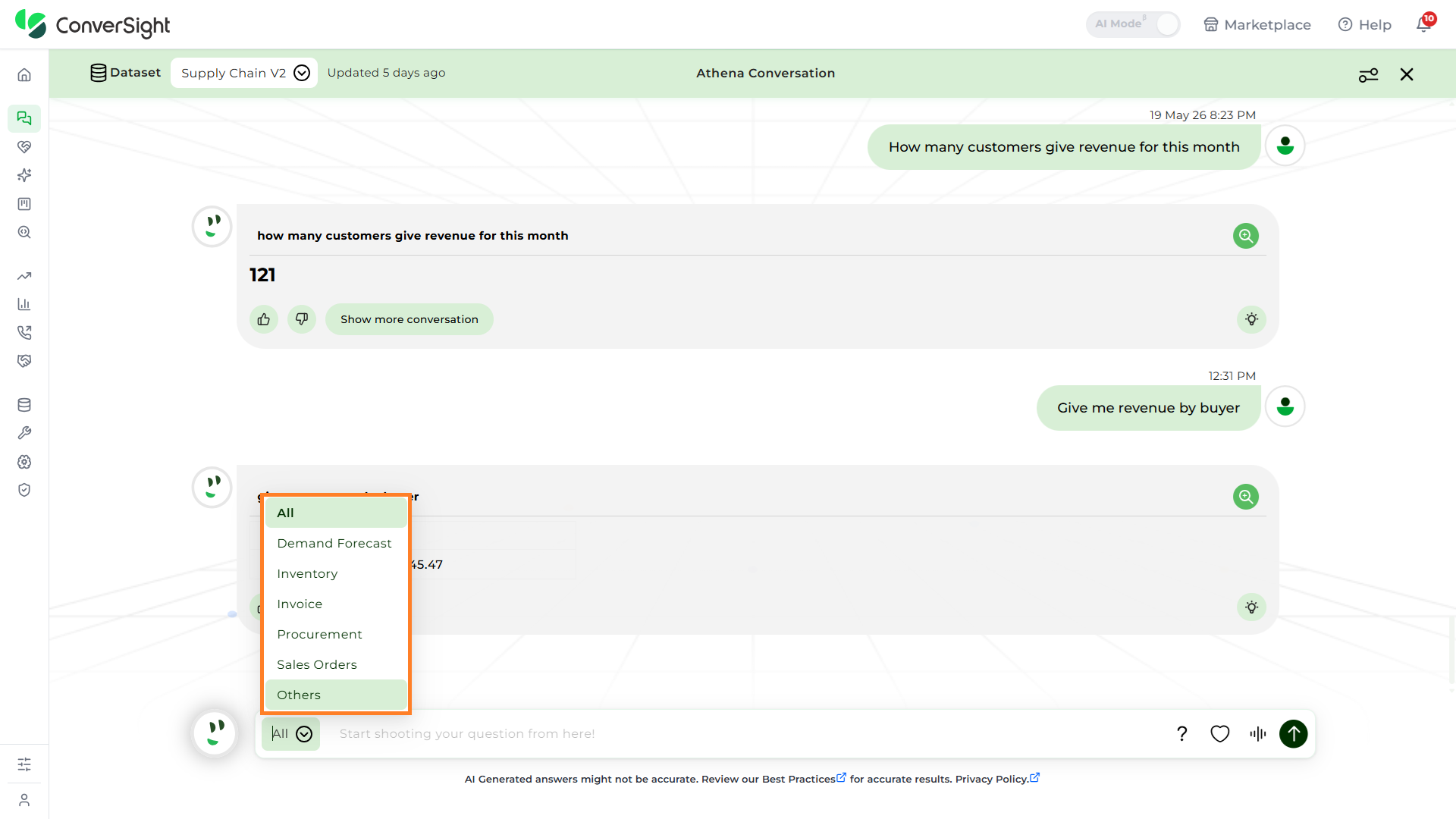Viewport: 1456px width, 819px height.
Task: Open the Help link in the top bar
Action: pyautogui.click(x=1365, y=25)
